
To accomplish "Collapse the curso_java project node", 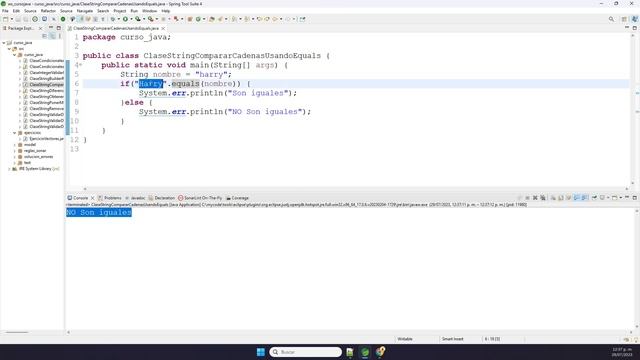I will [x=4, y=42].
